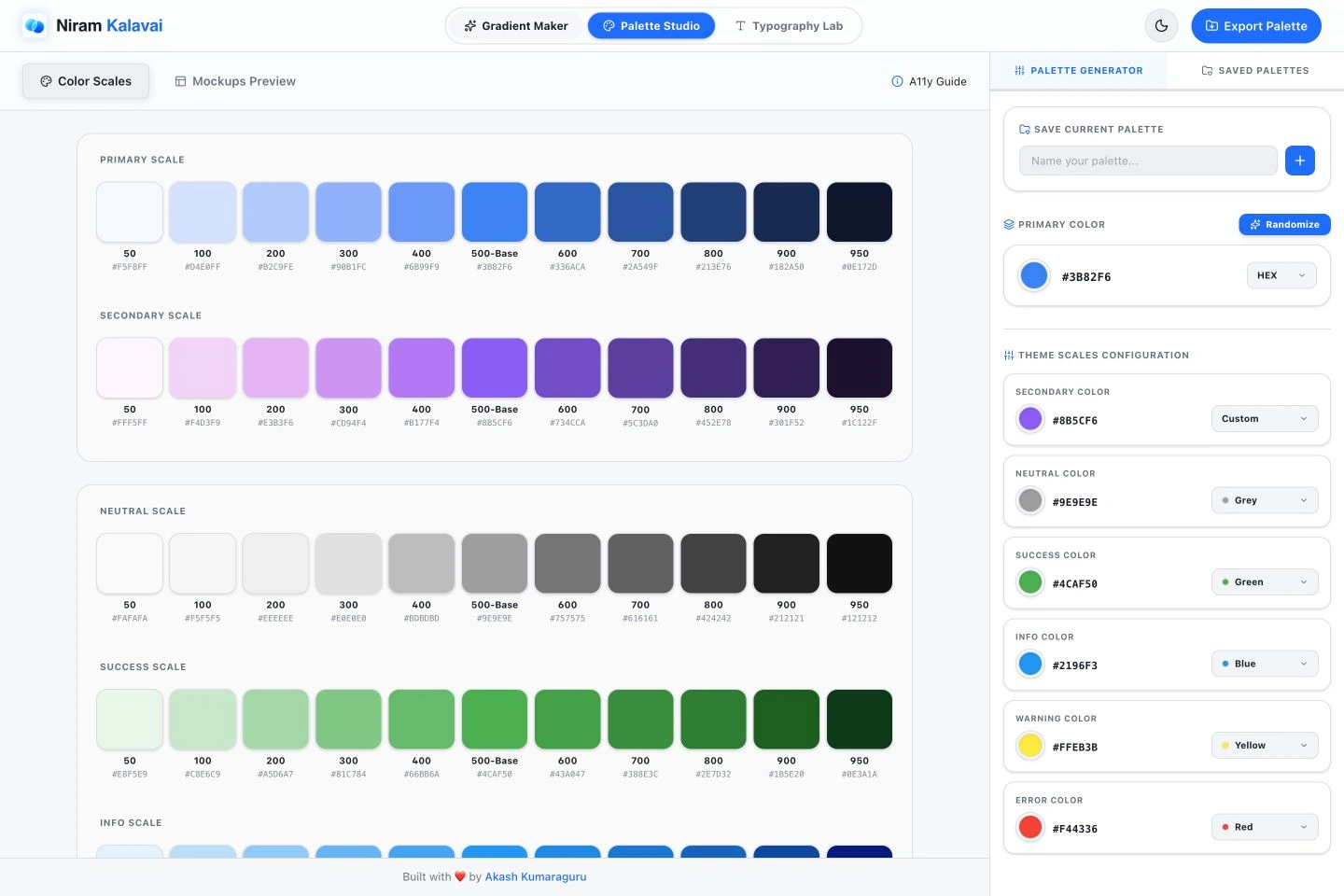
Task: Click the #66BB6A label under success 400
Action: click(x=422, y=775)
